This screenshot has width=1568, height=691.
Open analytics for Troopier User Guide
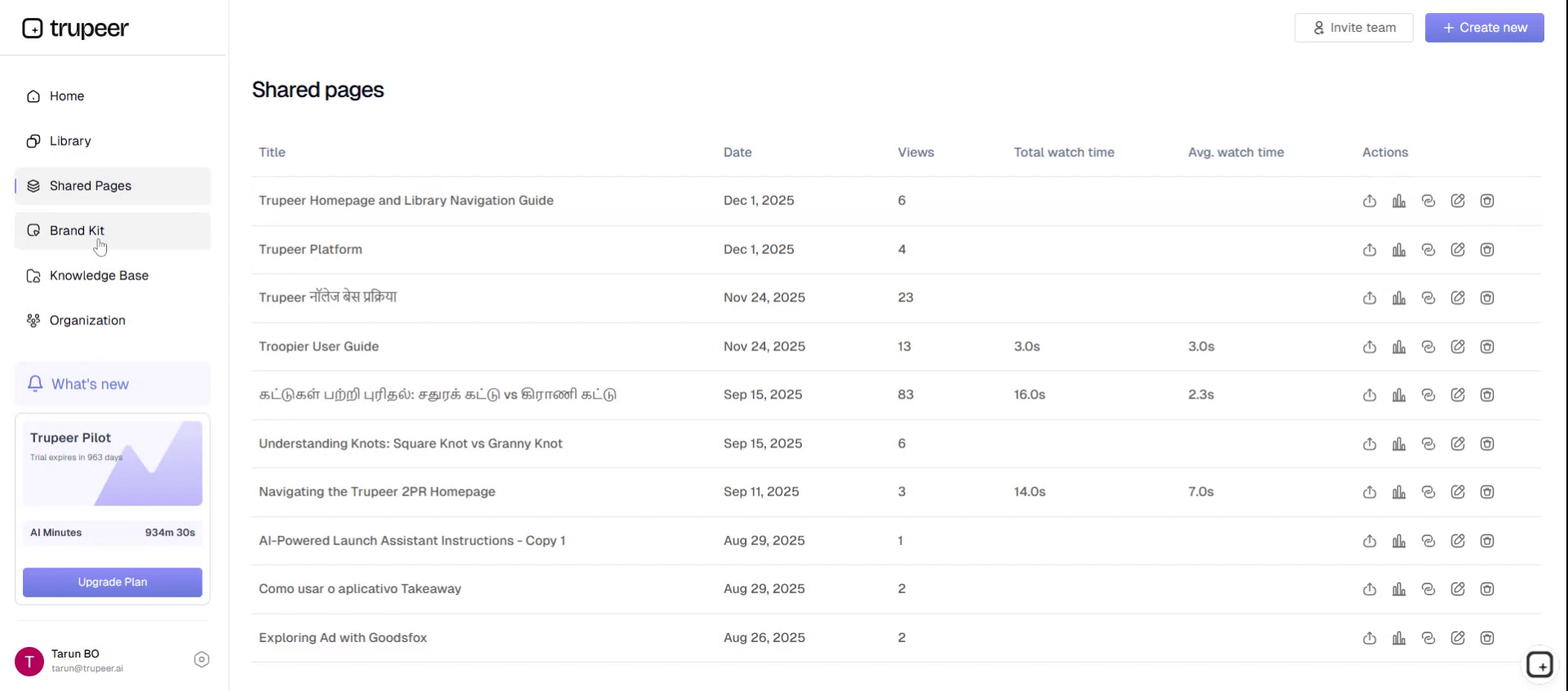1399,347
